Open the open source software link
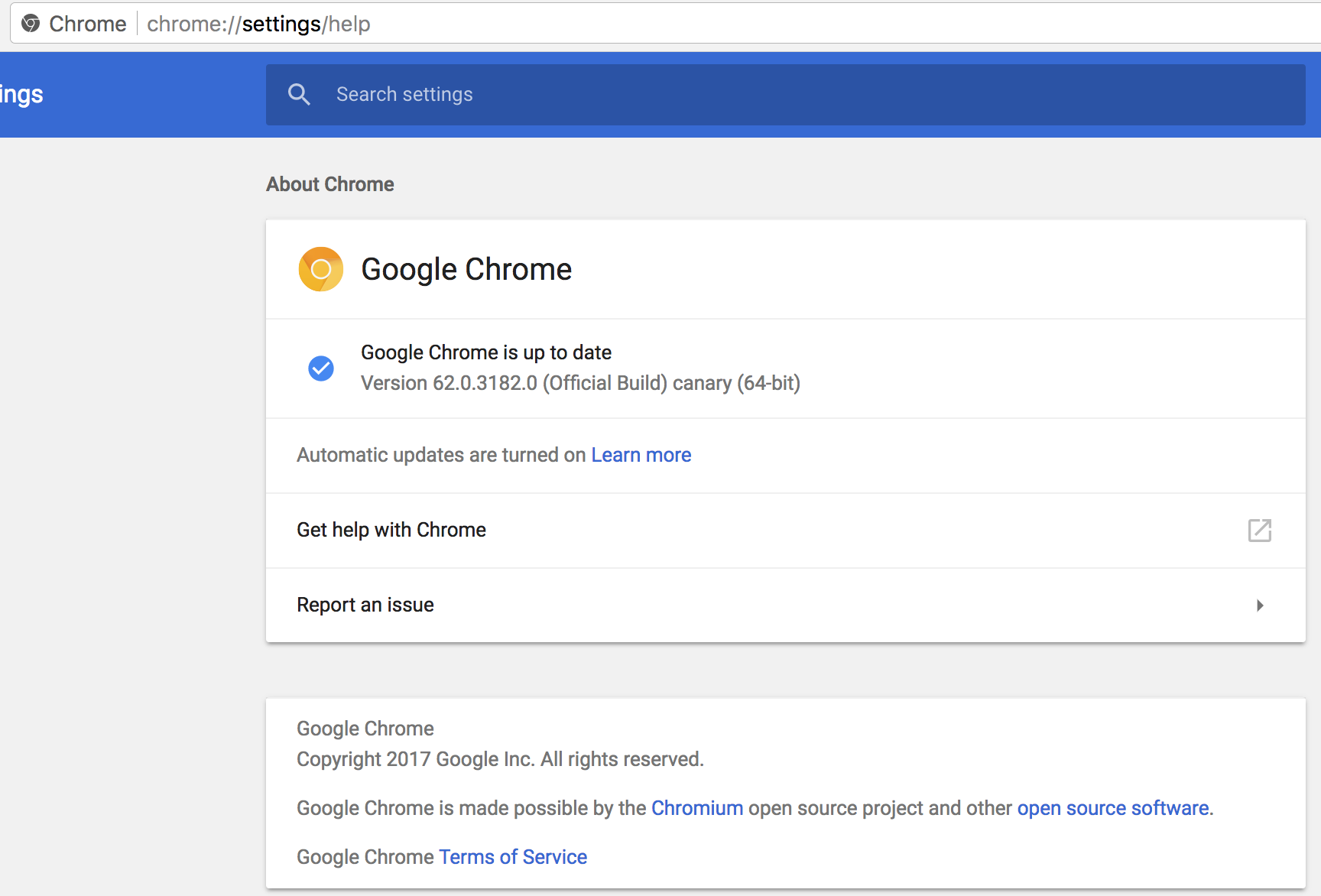Viewport: 1321px width, 896px height. click(x=1113, y=808)
